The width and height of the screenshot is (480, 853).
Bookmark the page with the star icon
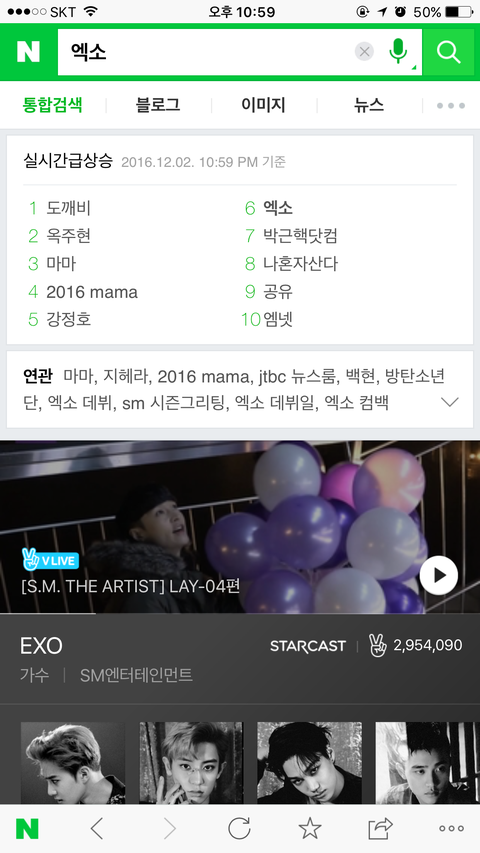pos(310,829)
